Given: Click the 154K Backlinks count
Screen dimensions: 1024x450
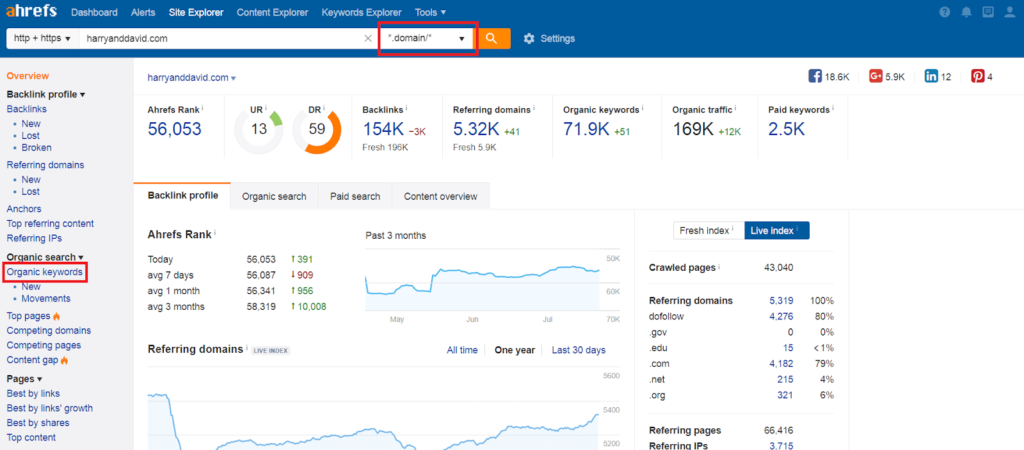Looking at the screenshot, I should coord(383,129).
